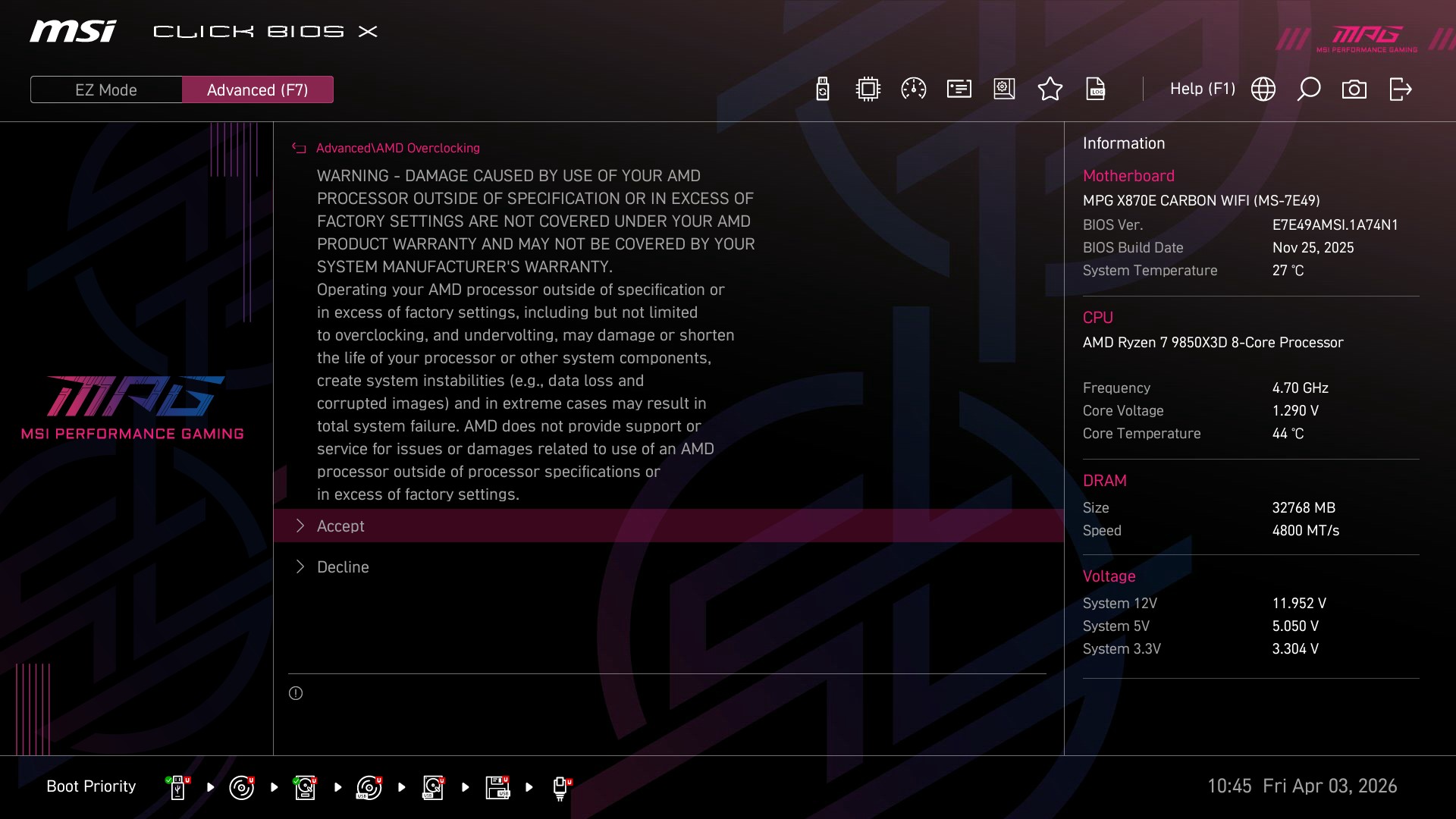Expand the Accept option
The height and width of the screenshot is (819, 1456).
click(340, 526)
